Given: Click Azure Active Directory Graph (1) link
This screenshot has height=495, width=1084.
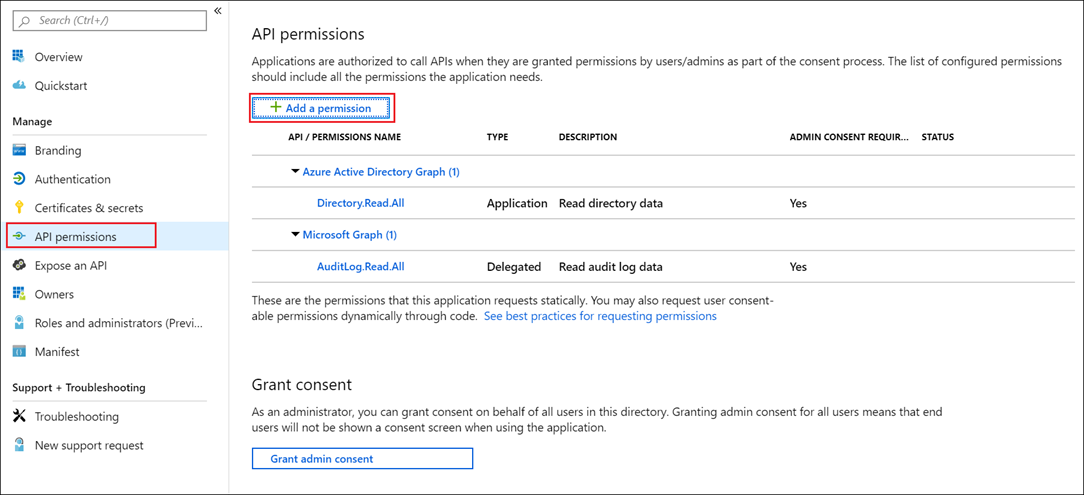Looking at the screenshot, I should click(381, 172).
